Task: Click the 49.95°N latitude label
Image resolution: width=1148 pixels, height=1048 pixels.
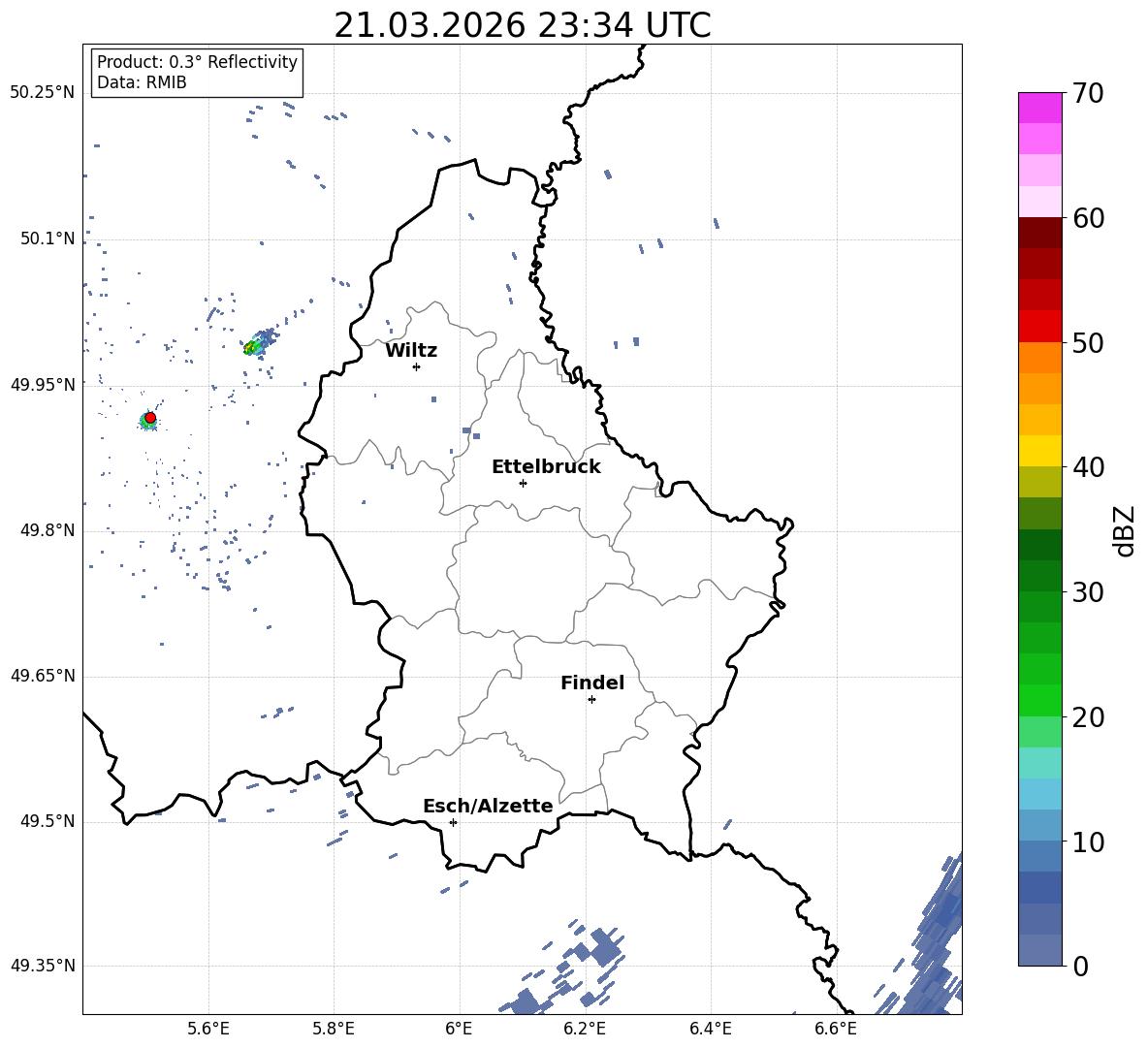Action: click(43, 384)
